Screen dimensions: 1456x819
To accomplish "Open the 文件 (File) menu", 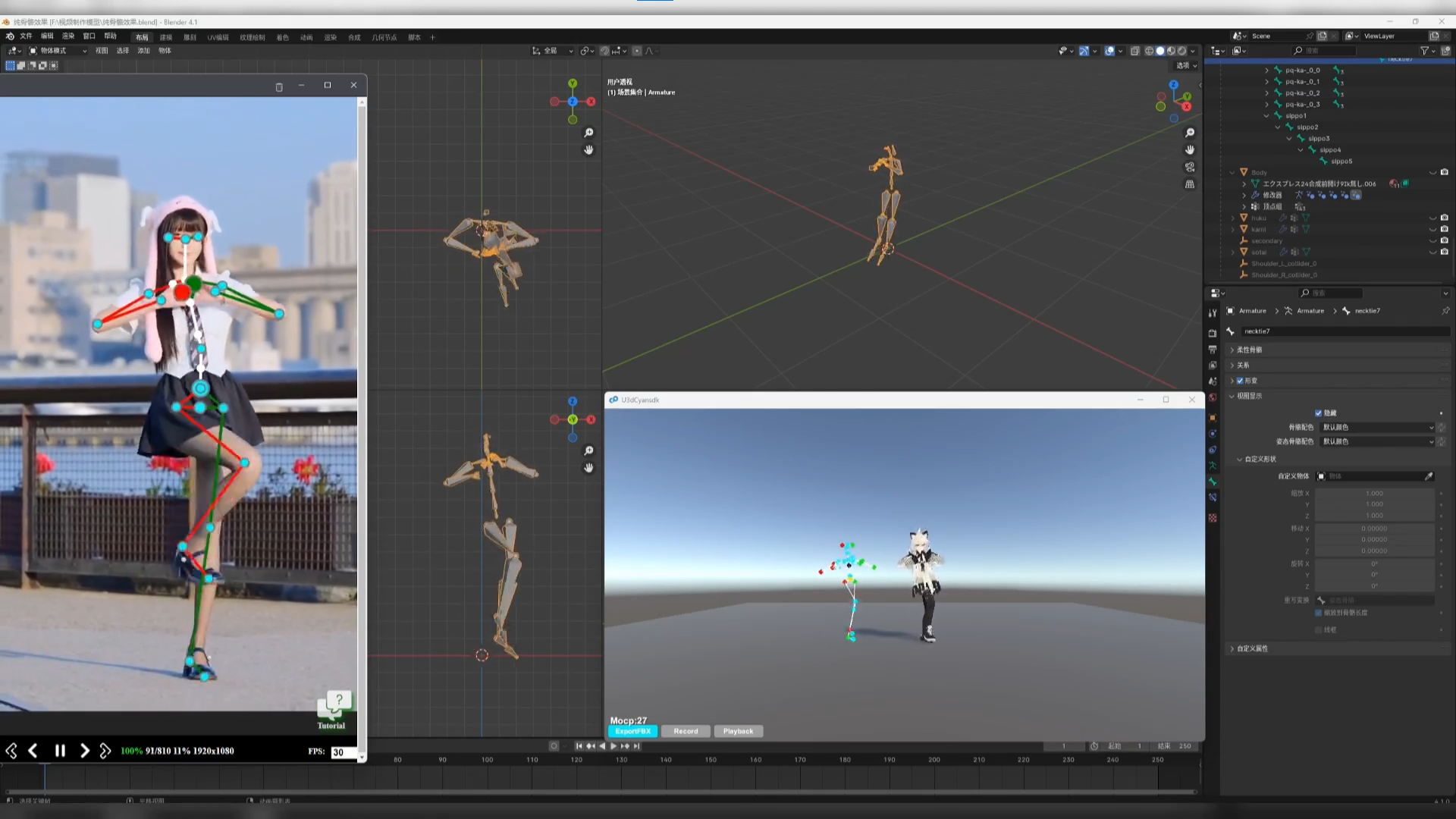I will [x=26, y=36].
